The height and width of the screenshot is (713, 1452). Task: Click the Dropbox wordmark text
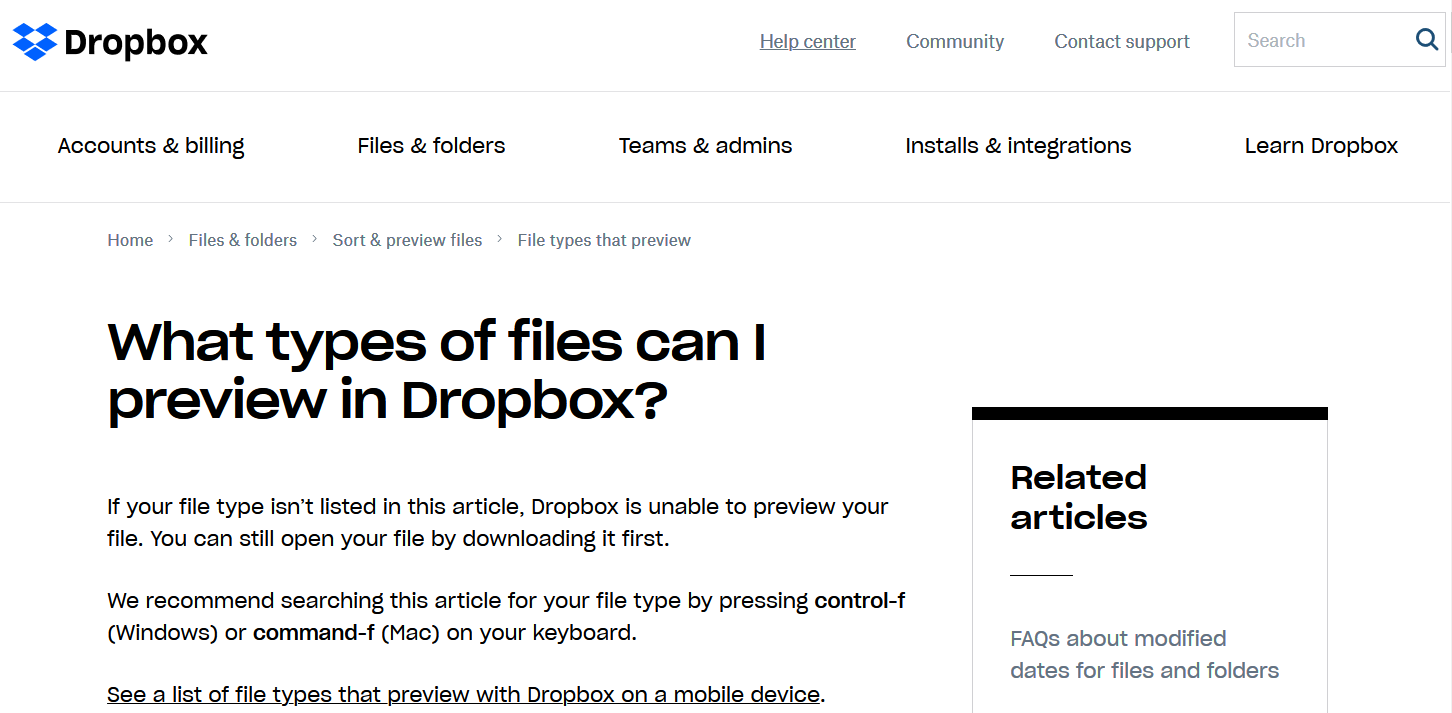pos(136,42)
